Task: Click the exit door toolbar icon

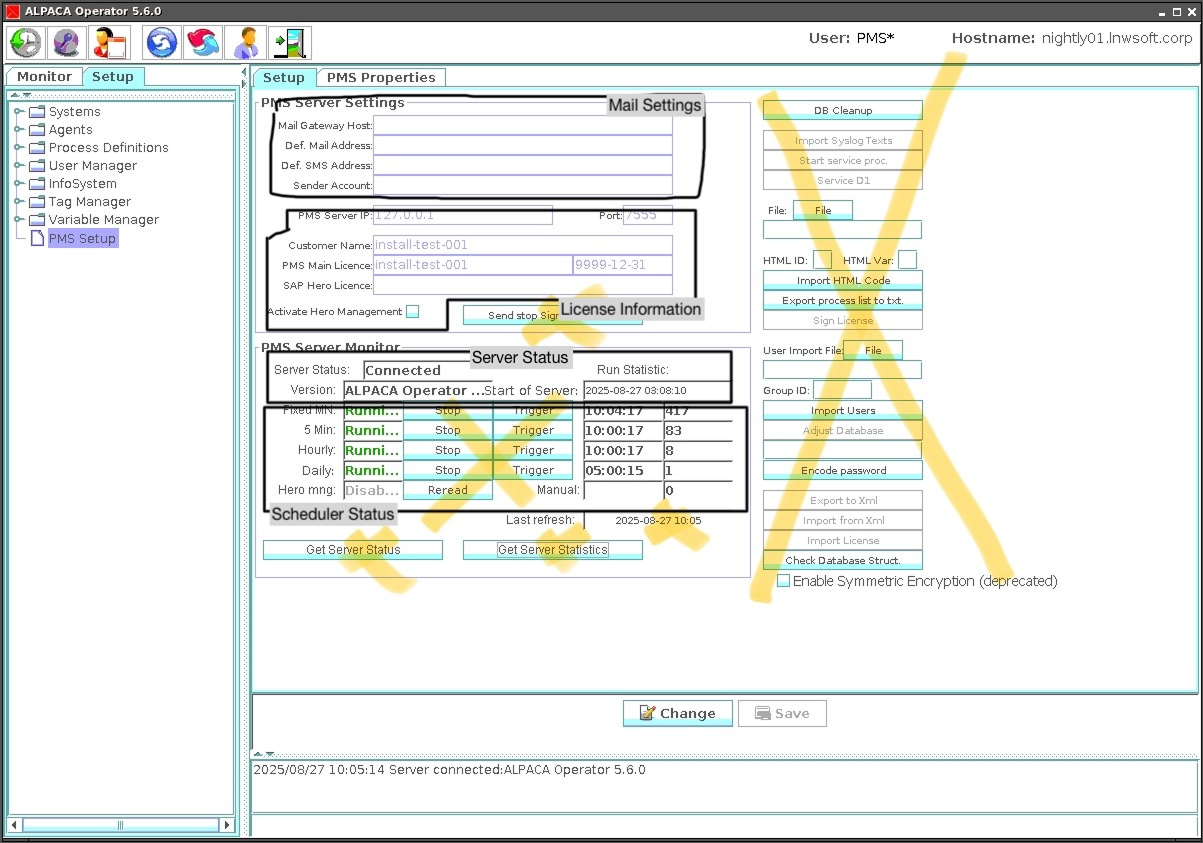Action: (x=289, y=43)
